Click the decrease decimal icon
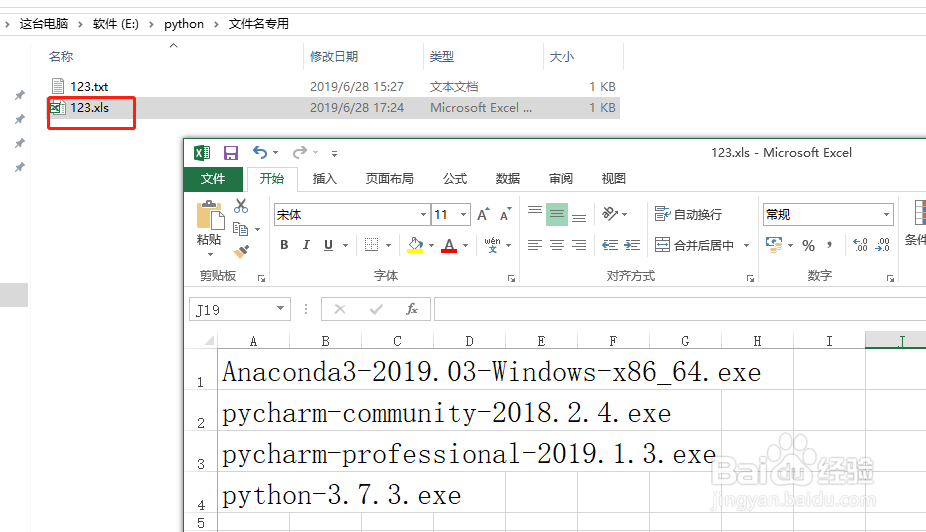 point(883,245)
